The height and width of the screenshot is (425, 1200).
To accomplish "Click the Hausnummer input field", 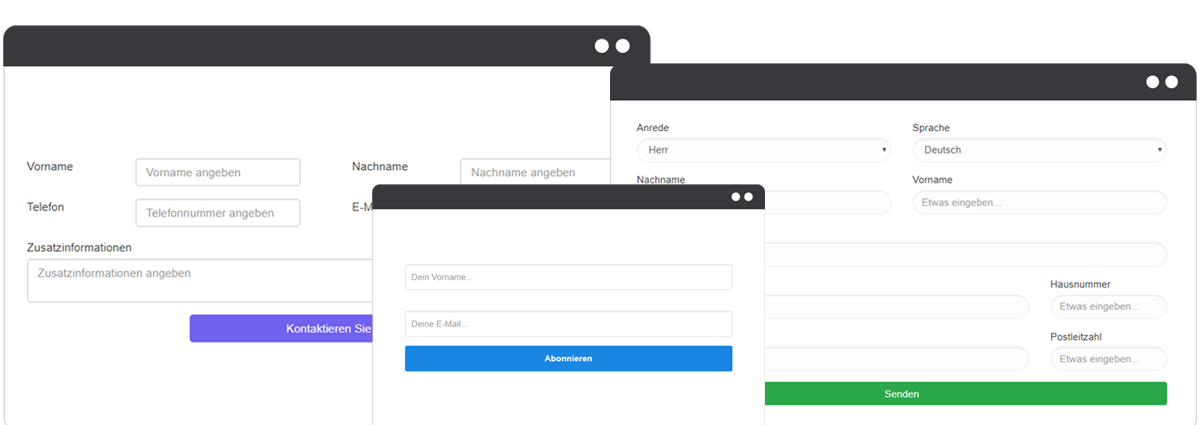I will point(1108,306).
